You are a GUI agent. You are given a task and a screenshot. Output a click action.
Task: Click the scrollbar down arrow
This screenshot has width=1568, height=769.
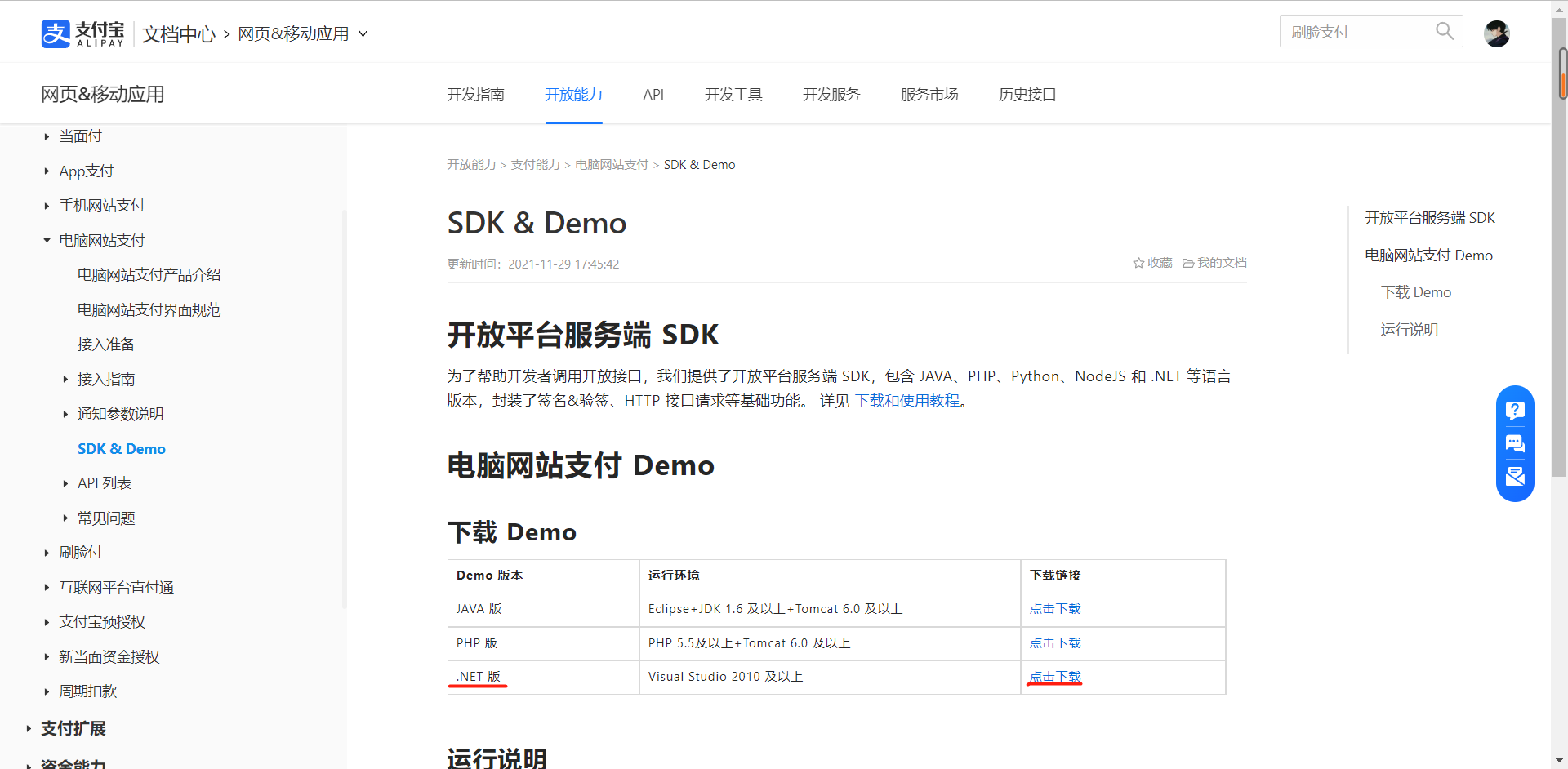[1559, 761]
